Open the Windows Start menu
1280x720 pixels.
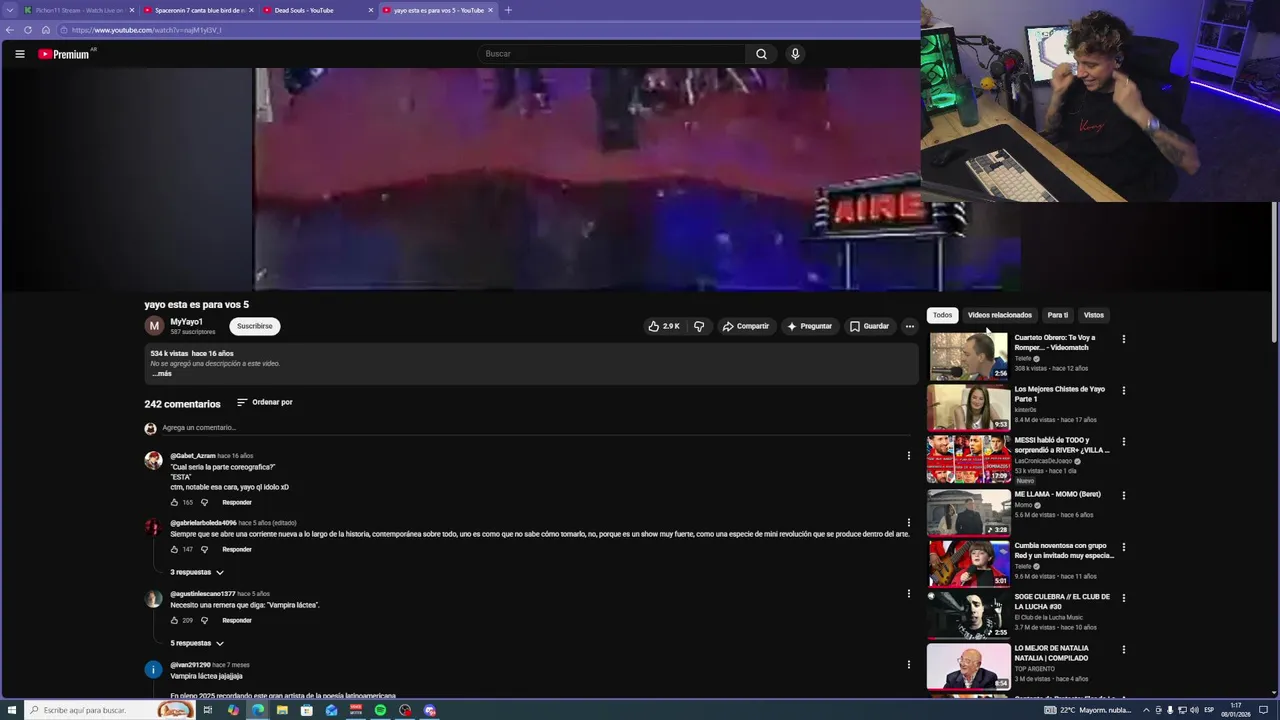[12, 710]
